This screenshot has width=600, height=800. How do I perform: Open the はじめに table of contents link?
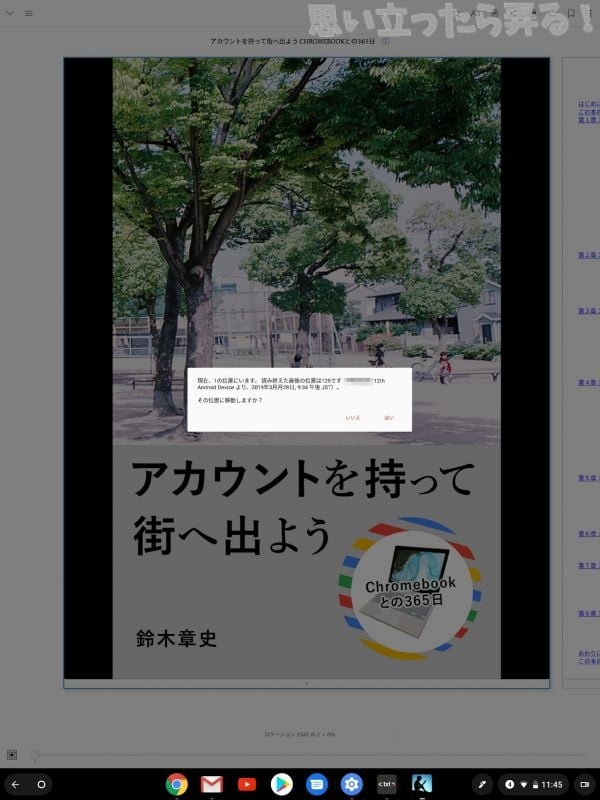(x=589, y=104)
